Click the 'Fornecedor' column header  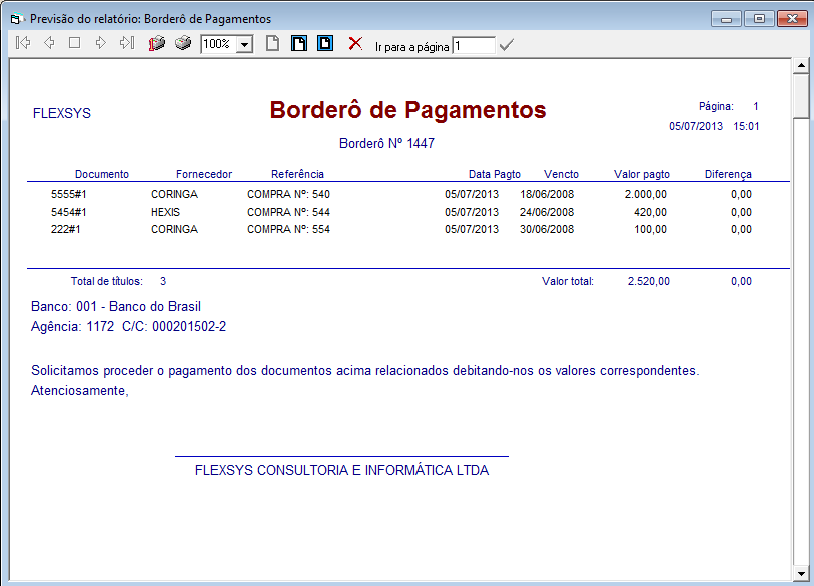click(204, 174)
